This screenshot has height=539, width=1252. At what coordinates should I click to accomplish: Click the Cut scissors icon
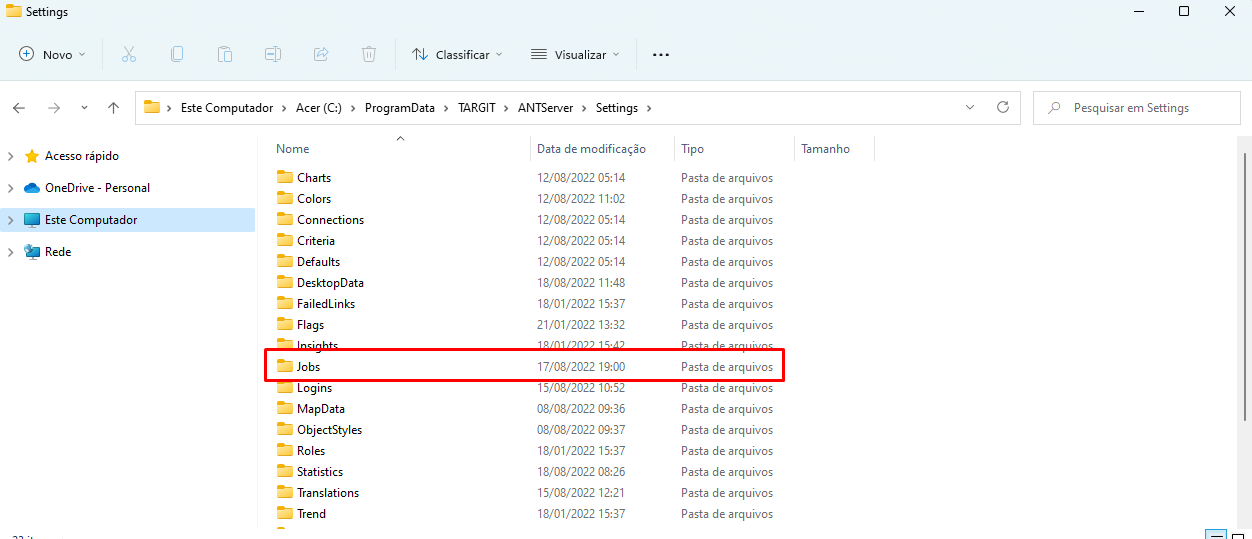(x=128, y=54)
